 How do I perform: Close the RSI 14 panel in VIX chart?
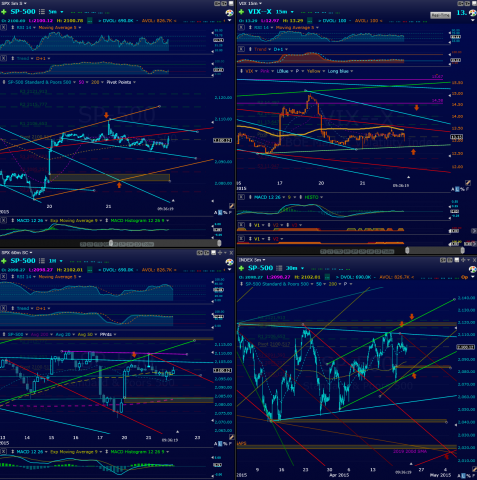pyautogui.click(x=241, y=28)
